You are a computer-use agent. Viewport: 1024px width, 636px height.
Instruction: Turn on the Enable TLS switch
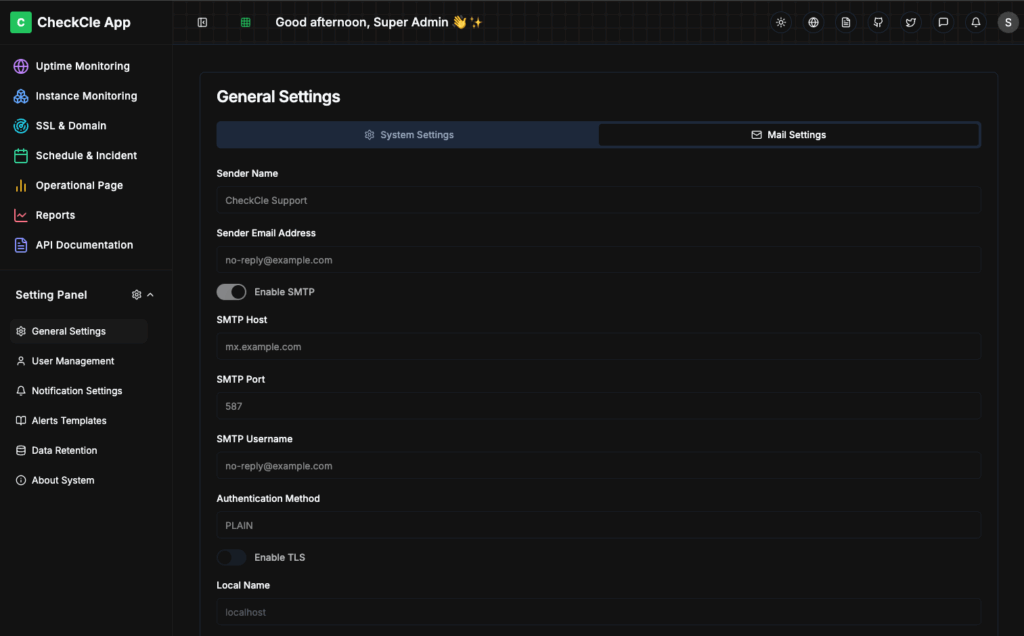coord(231,557)
